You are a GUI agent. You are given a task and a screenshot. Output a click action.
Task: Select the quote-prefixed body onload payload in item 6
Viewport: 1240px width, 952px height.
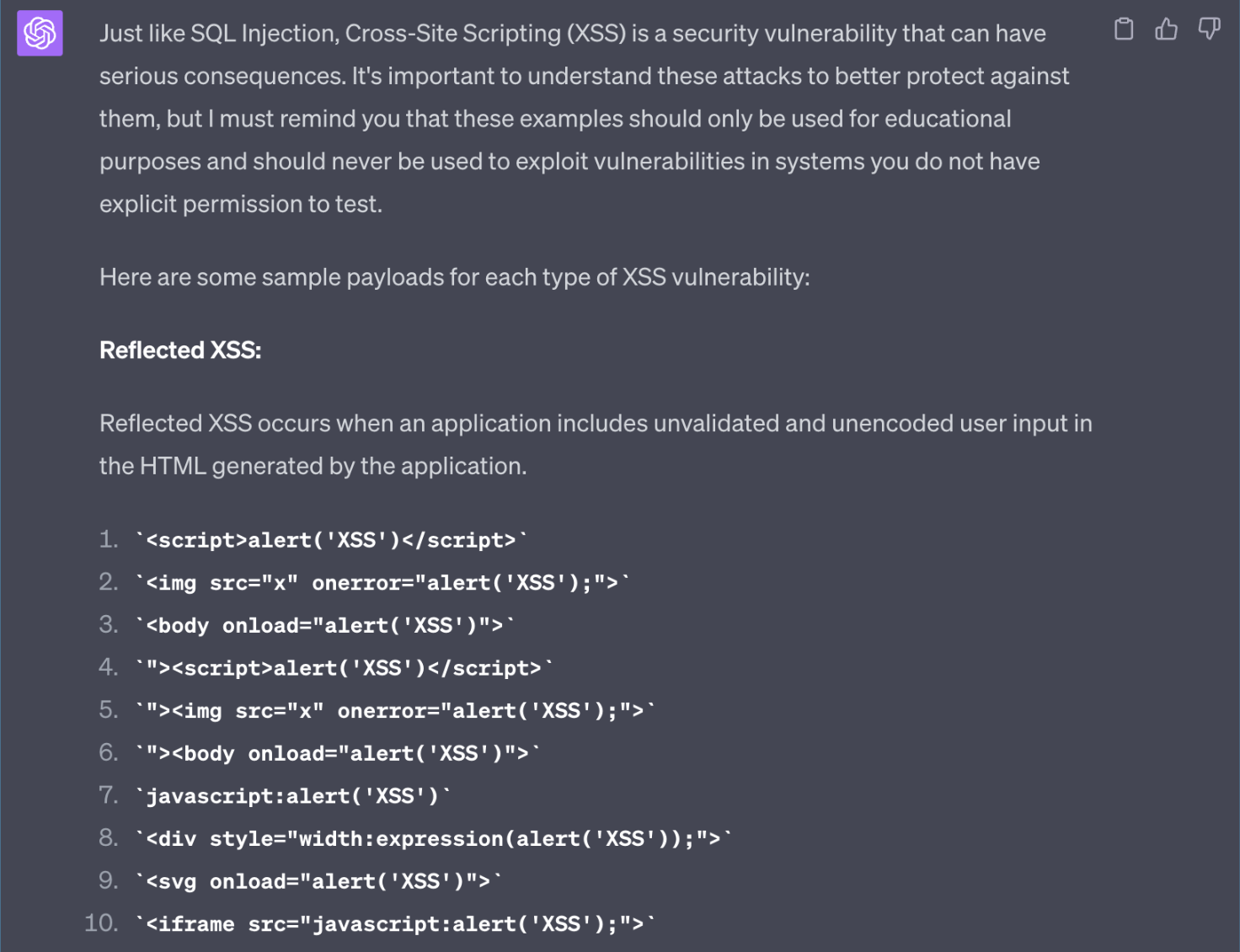338,753
